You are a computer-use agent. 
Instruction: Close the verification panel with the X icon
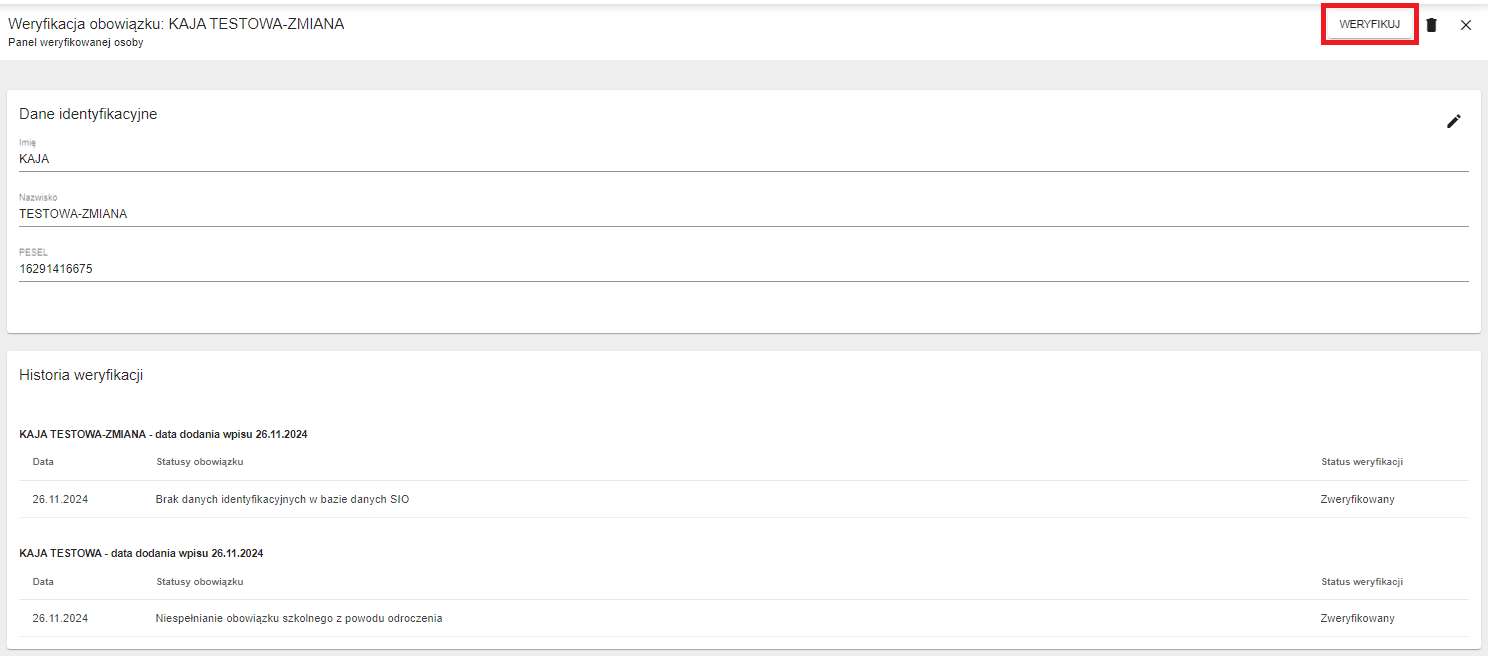1466,25
